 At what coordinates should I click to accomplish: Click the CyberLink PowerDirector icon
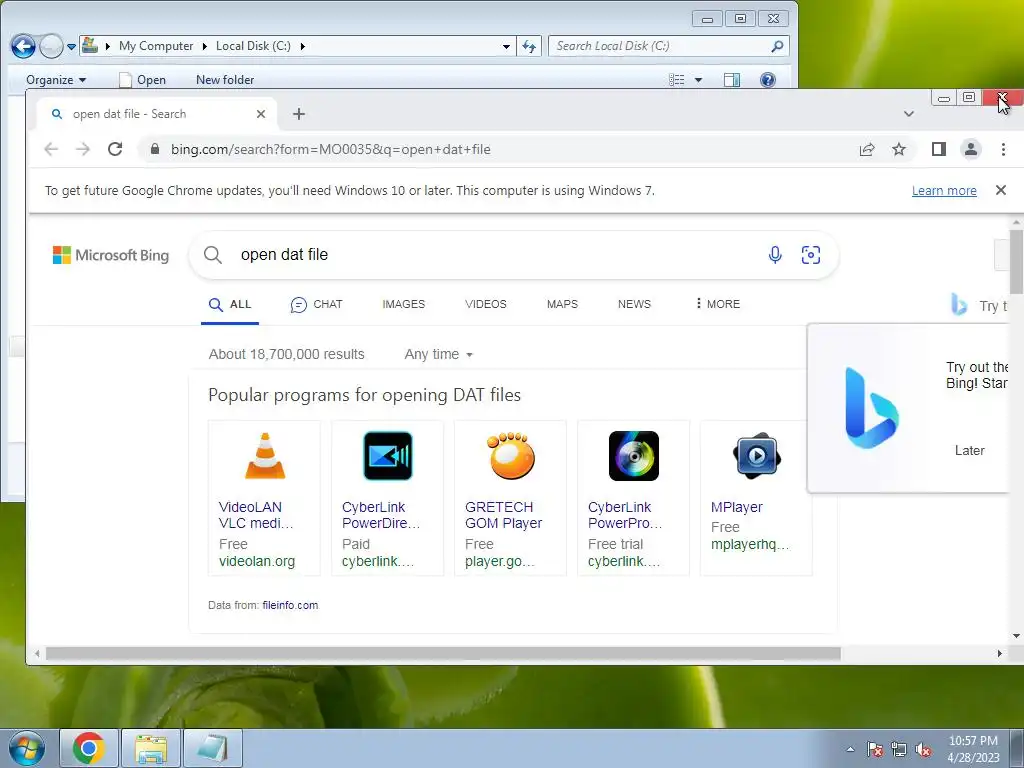388,456
